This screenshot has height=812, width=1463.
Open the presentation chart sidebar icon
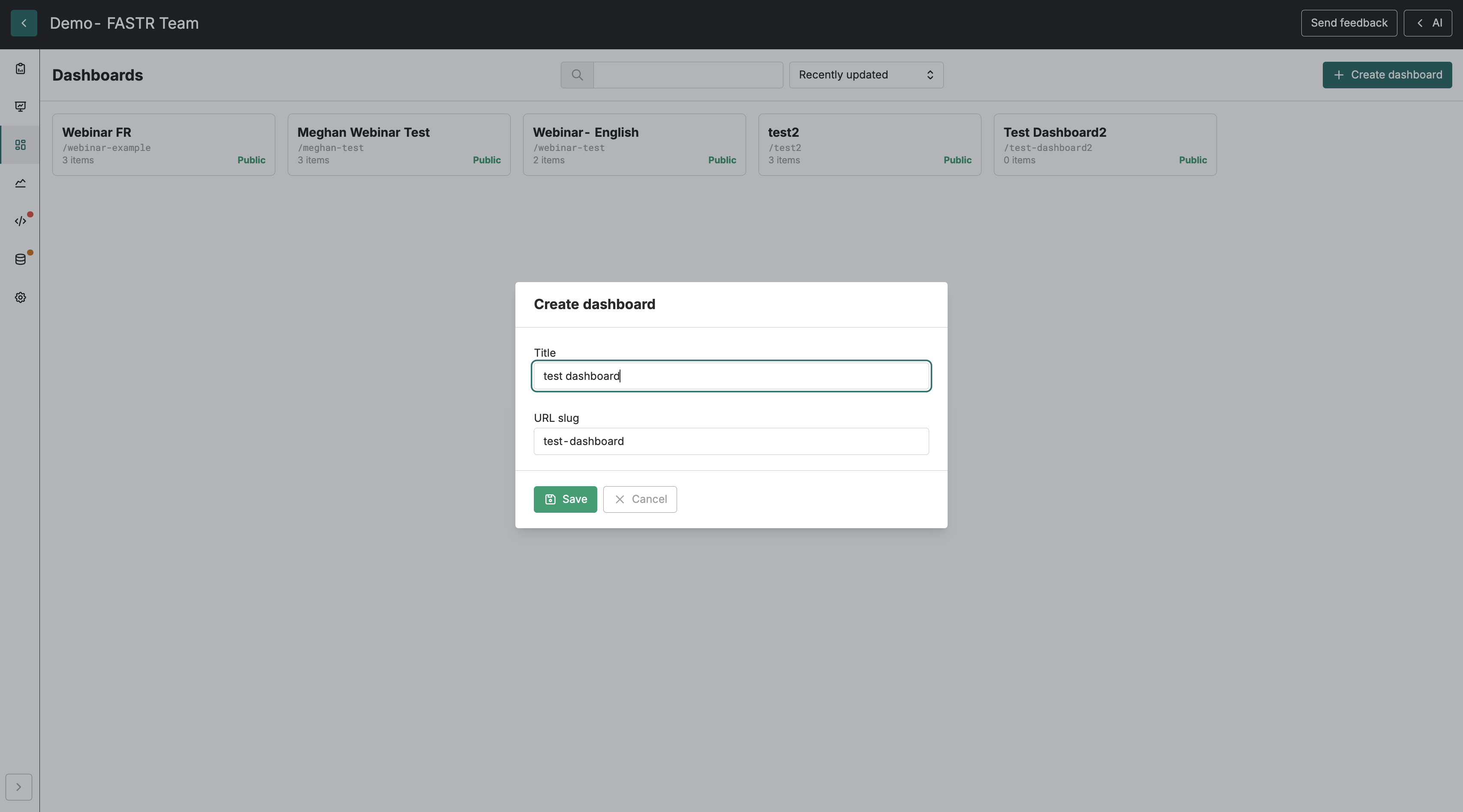21,107
